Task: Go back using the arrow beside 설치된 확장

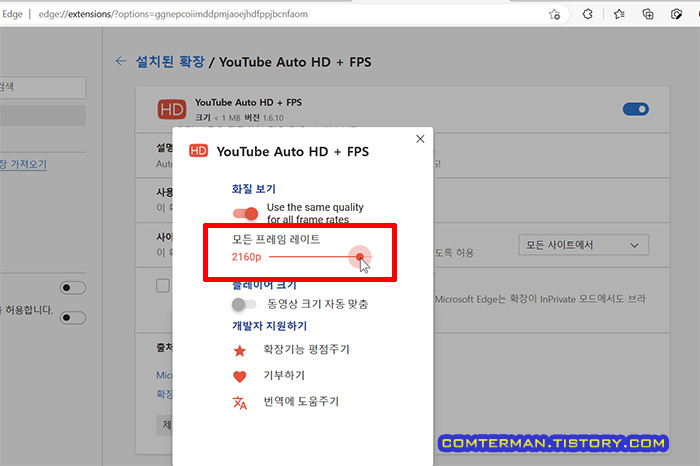Action: 121,61
